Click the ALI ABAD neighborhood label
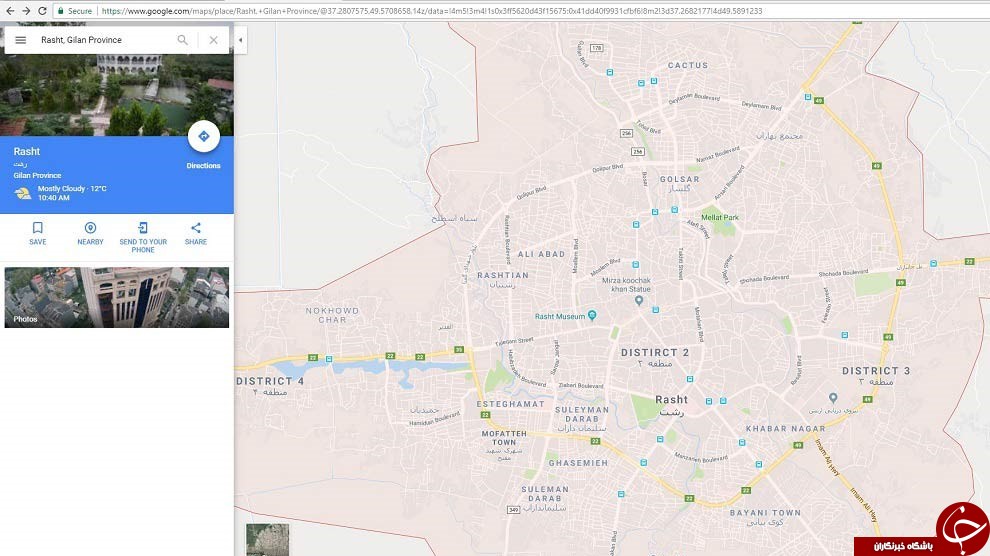The height and width of the screenshot is (556, 990). tap(541, 254)
